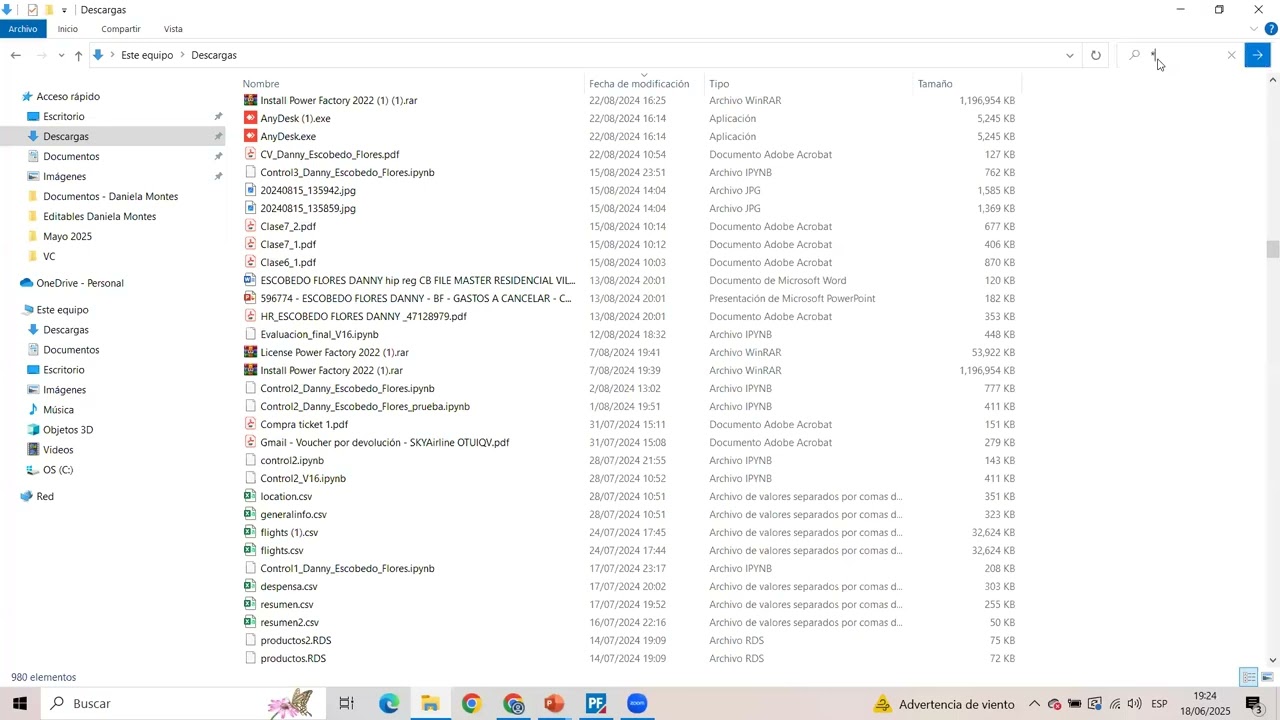This screenshot has width=1280, height=720.
Task: Select productos2.RDS file
Action: coord(295,641)
